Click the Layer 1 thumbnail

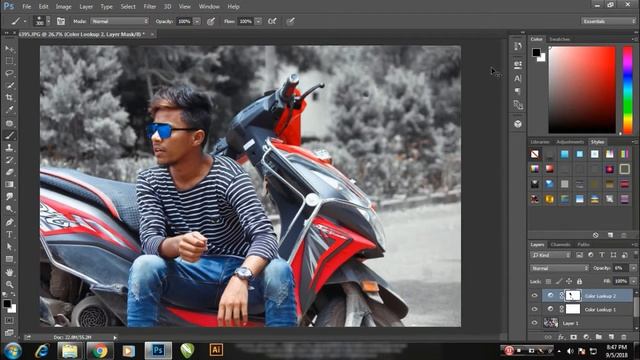point(551,323)
